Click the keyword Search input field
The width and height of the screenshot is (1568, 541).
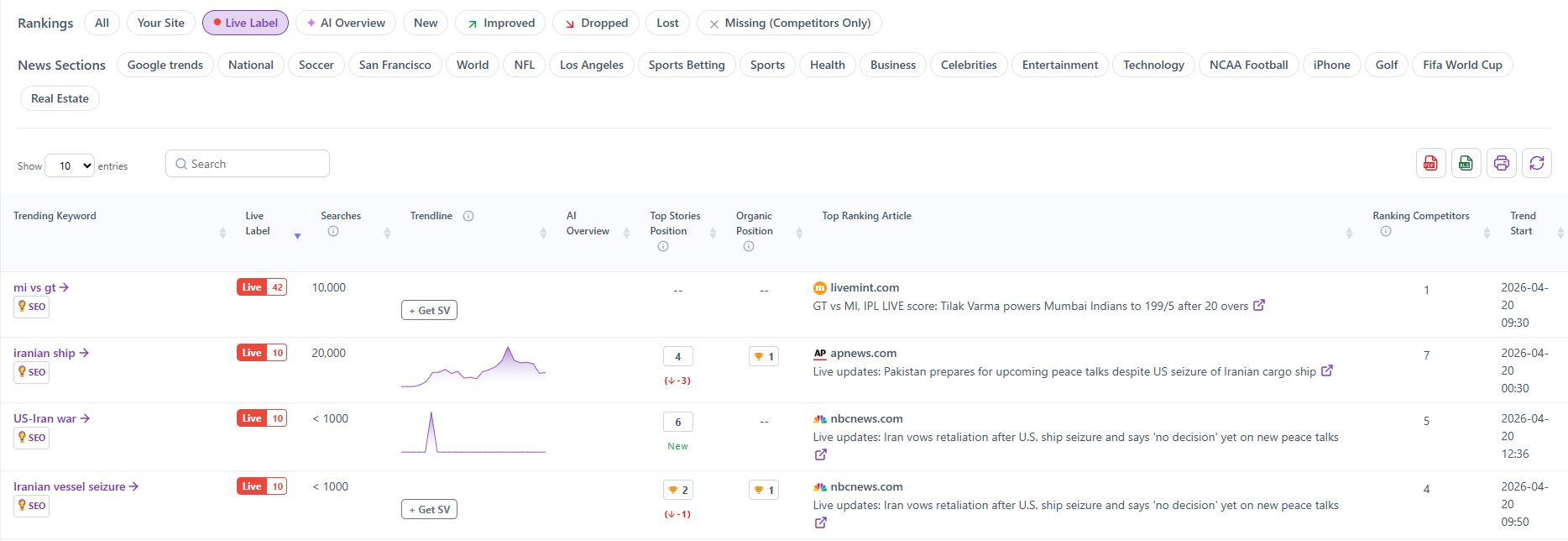[248, 164]
